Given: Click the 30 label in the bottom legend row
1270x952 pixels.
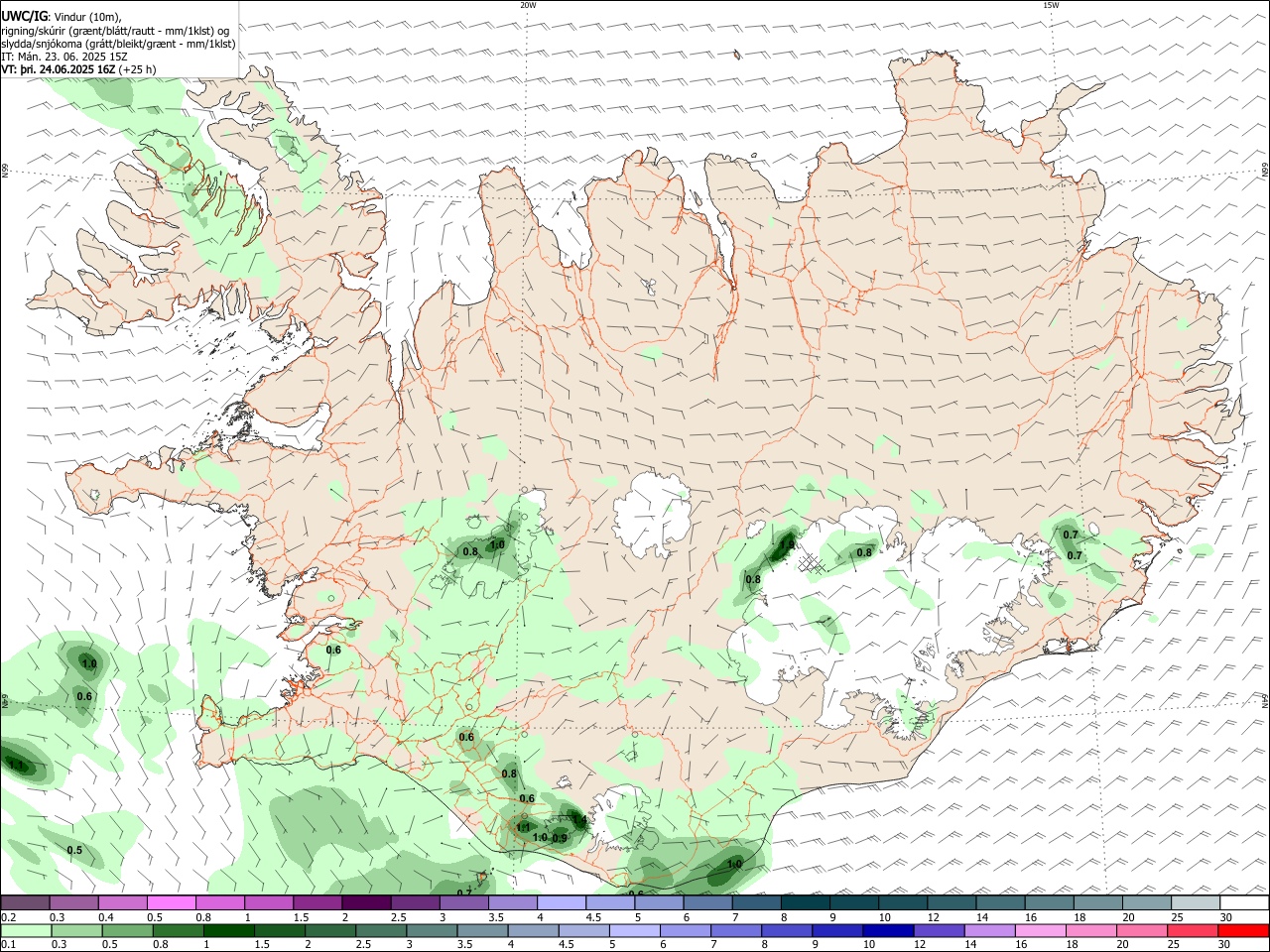Looking at the screenshot, I should point(1224,945).
